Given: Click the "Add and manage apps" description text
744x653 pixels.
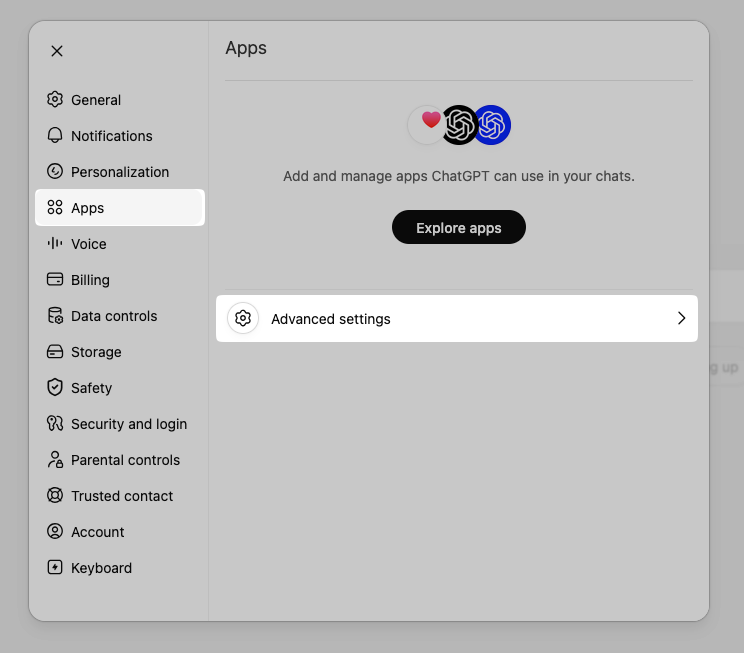Looking at the screenshot, I should 459,176.
